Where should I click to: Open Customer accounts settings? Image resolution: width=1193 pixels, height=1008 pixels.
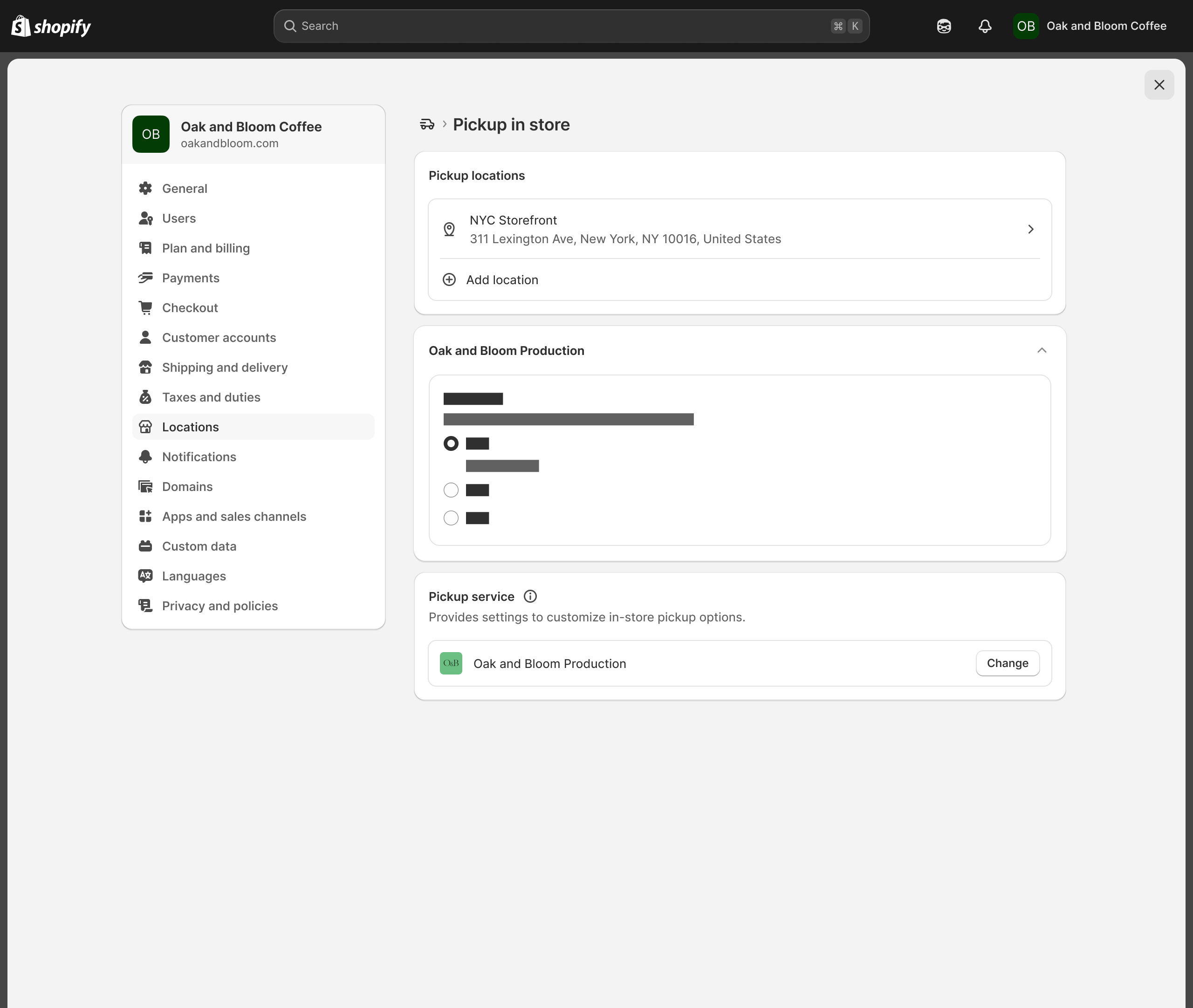tap(253, 337)
